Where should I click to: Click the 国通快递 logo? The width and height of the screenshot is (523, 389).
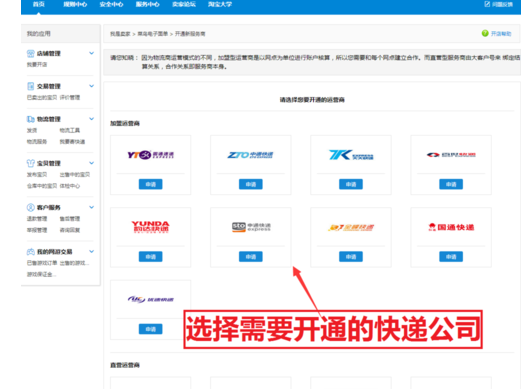pos(451,227)
